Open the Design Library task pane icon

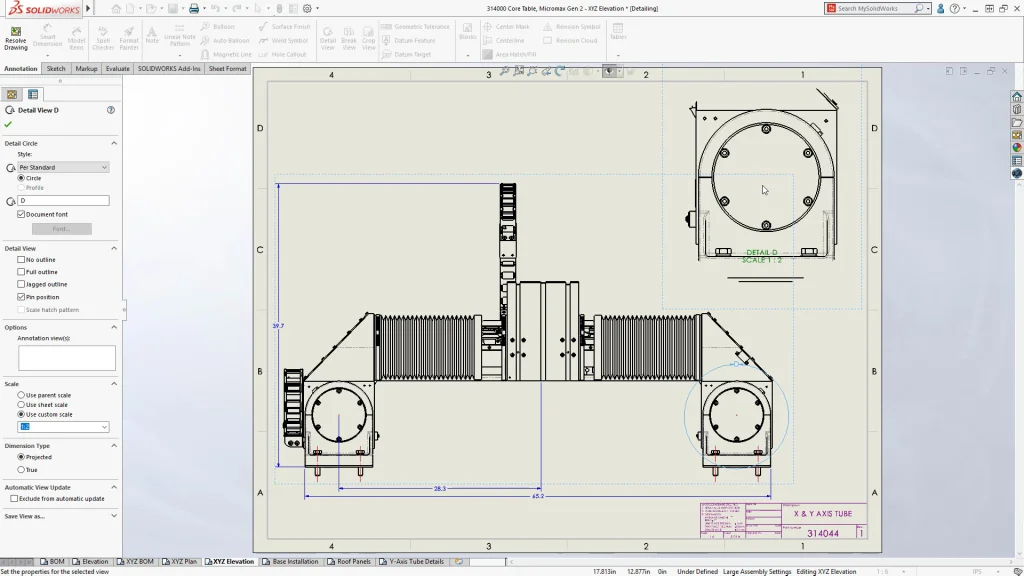point(1017,110)
